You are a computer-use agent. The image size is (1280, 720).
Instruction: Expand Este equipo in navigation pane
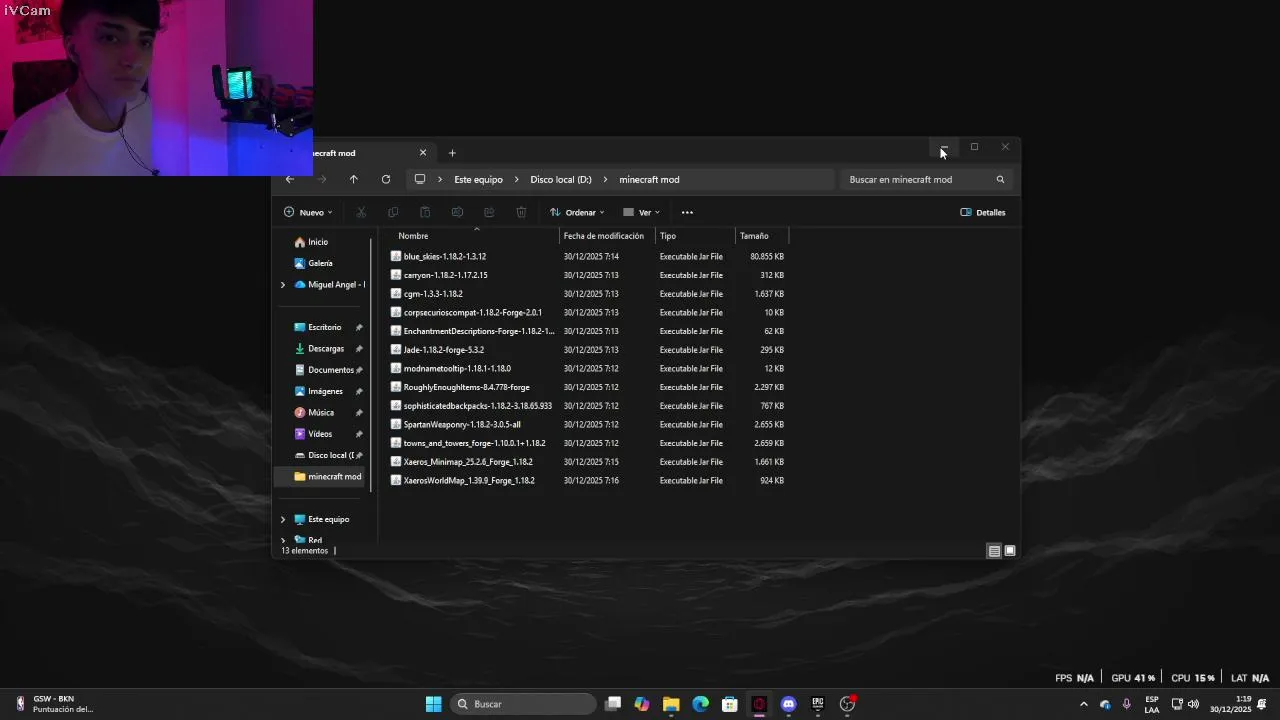coord(283,520)
